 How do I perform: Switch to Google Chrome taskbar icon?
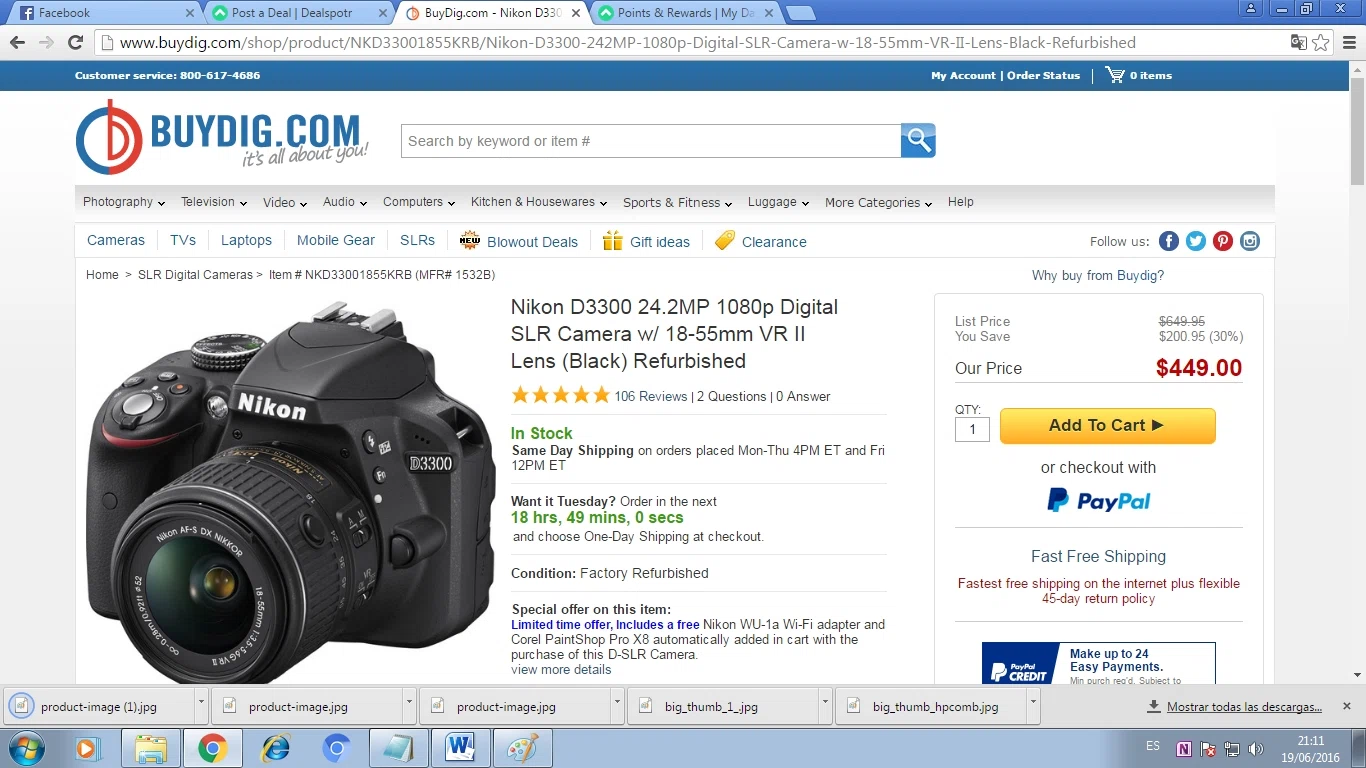(x=212, y=748)
